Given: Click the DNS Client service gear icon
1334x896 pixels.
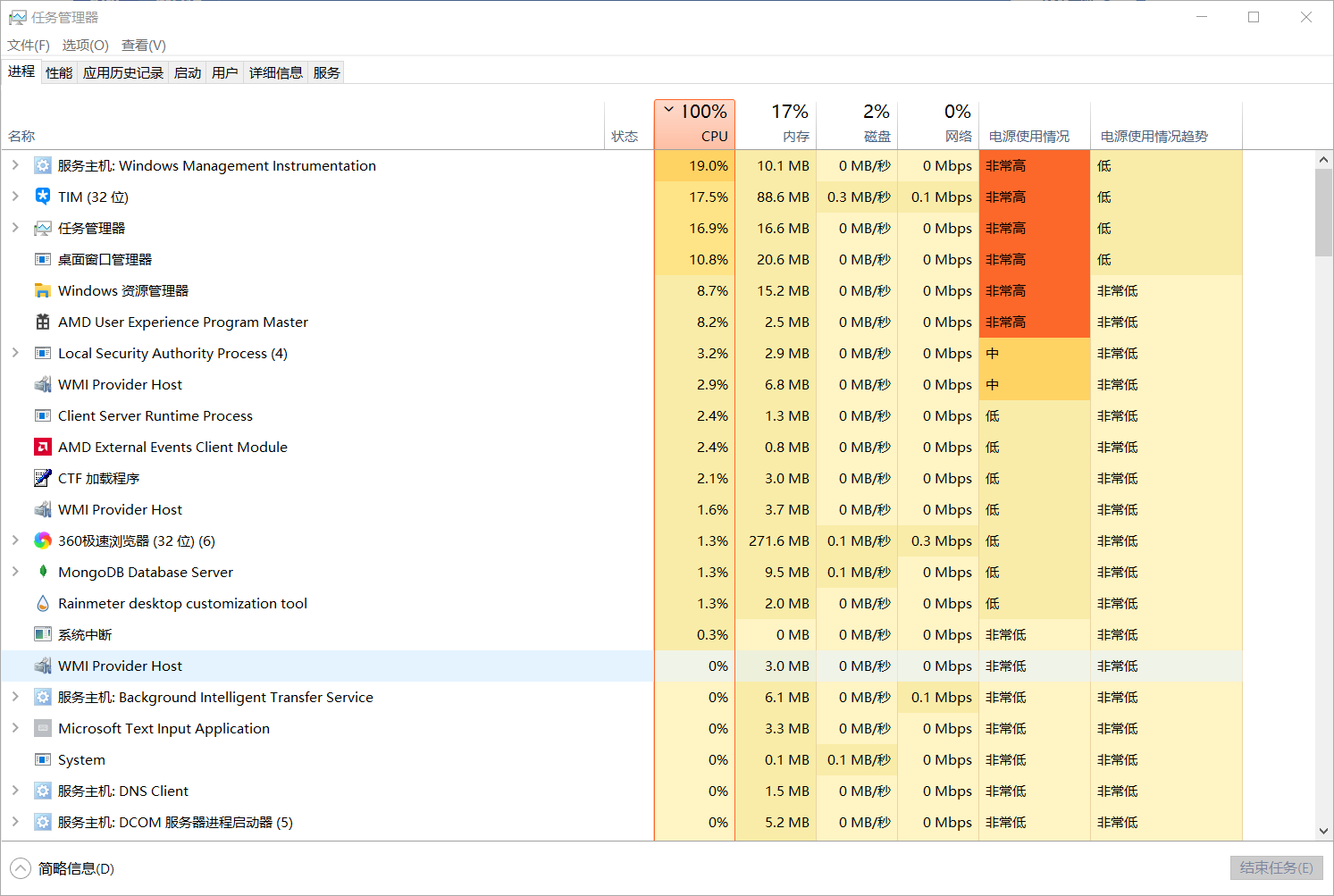Looking at the screenshot, I should pyautogui.click(x=43, y=791).
